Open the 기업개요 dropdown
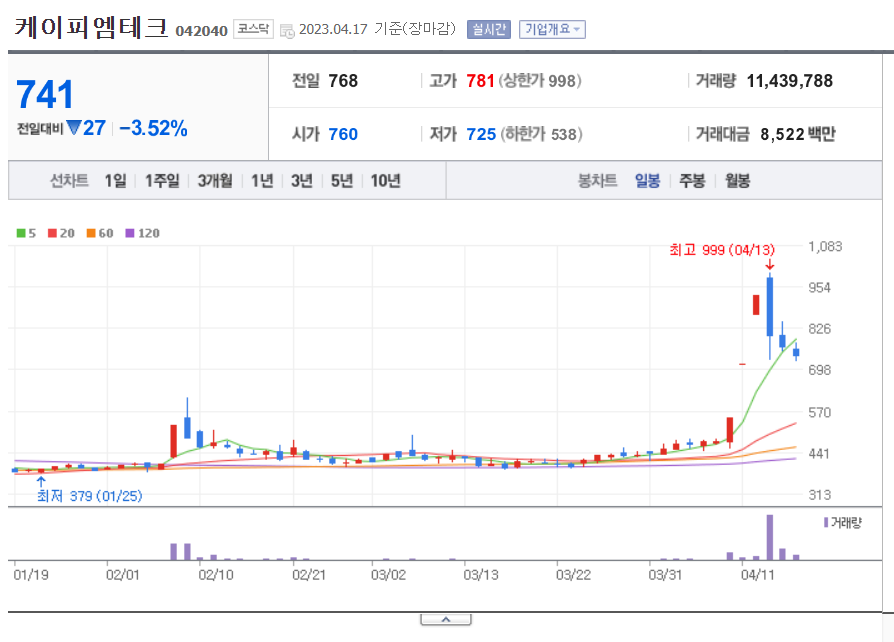 (552, 29)
